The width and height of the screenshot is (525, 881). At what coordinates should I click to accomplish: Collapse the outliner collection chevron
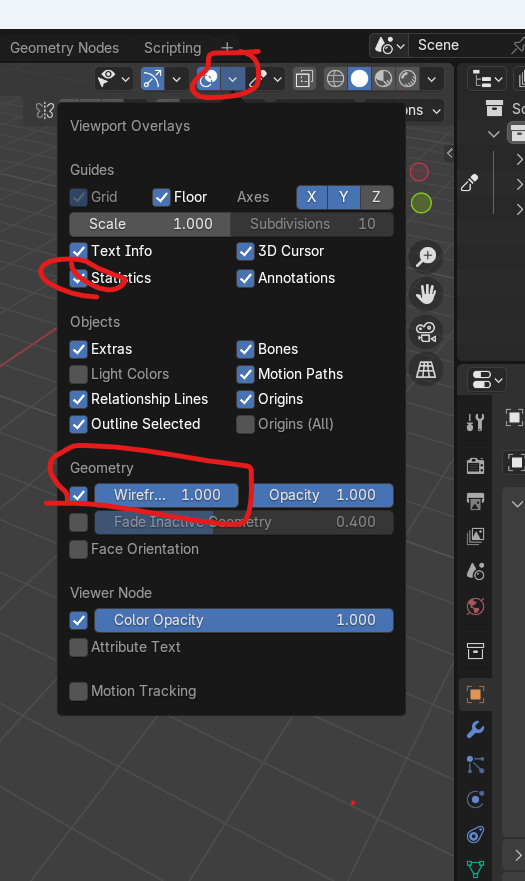tap(494, 134)
